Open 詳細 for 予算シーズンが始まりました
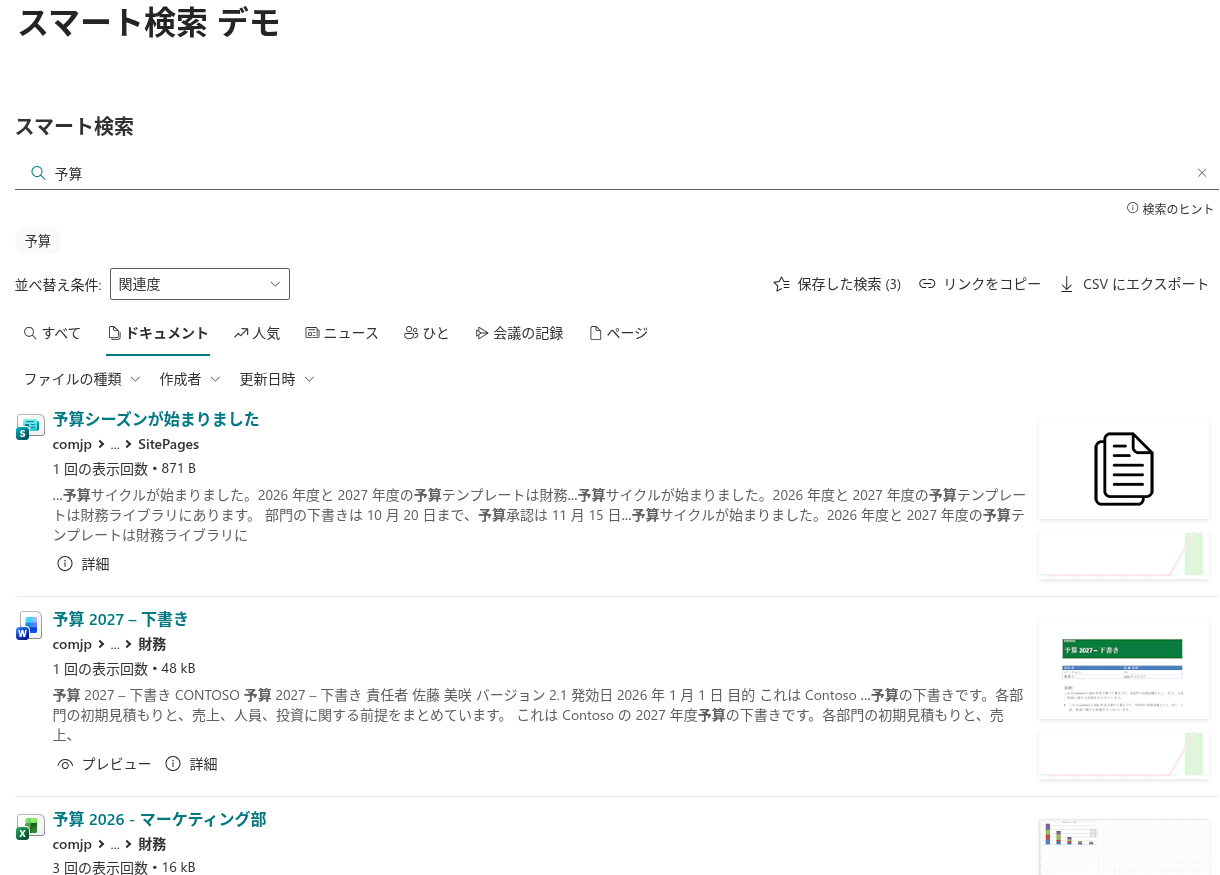The width and height of the screenshot is (1220, 875). point(84,564)
